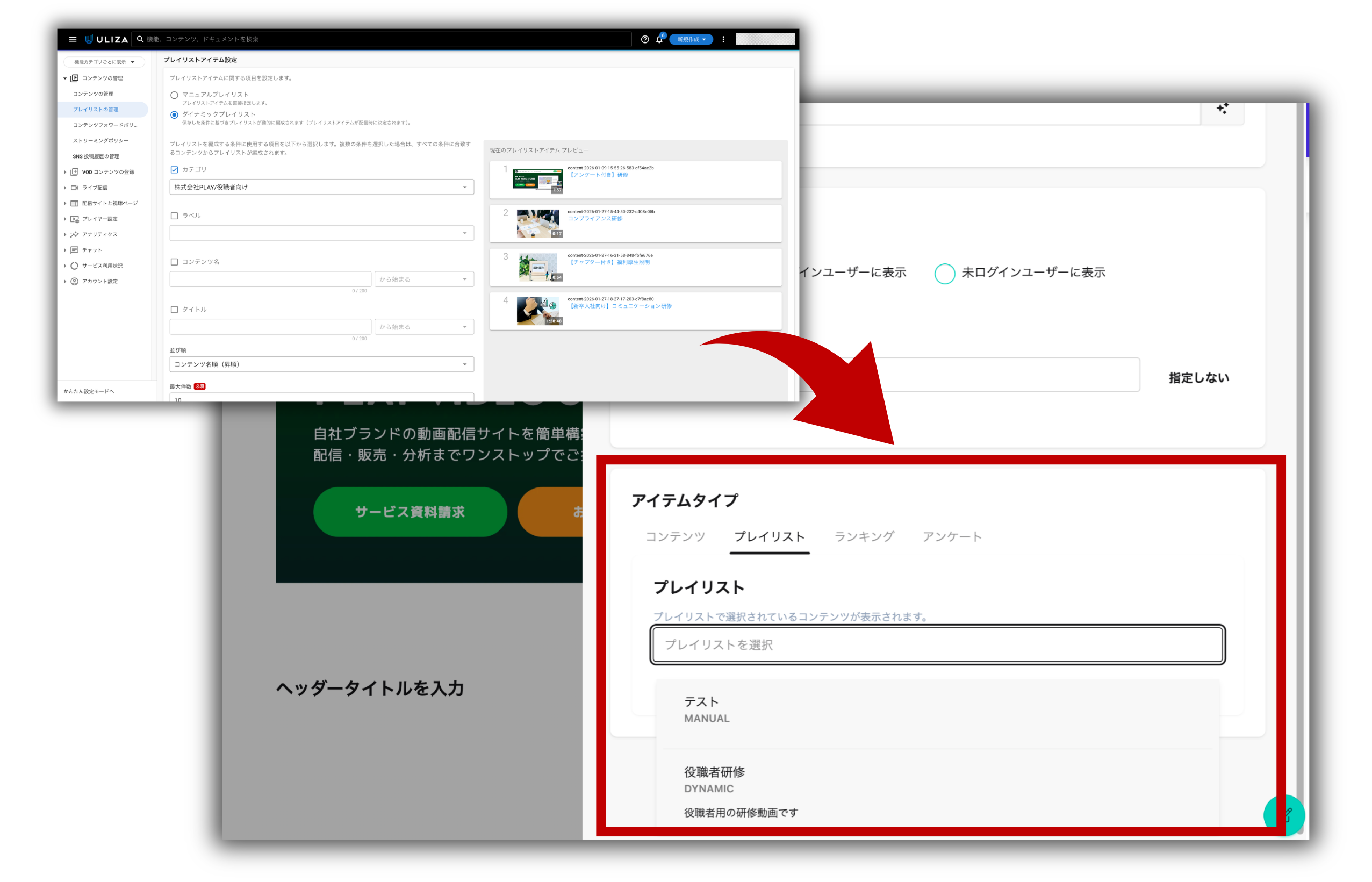Expand the 新規作成 dropdown button
This screenshot has height=882, width=1372.
click(x=691, y=39)
